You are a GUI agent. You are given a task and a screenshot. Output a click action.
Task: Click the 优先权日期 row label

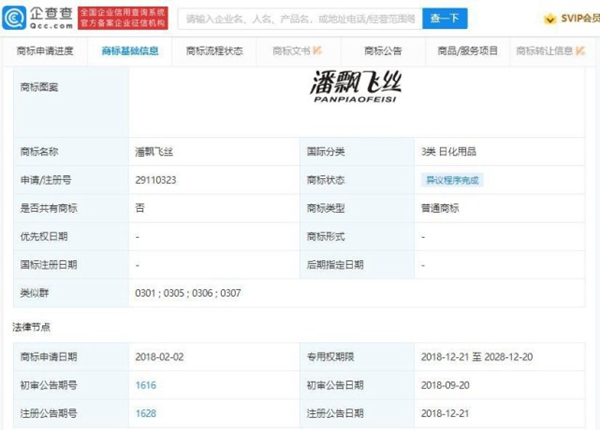(x=44, y=237)
